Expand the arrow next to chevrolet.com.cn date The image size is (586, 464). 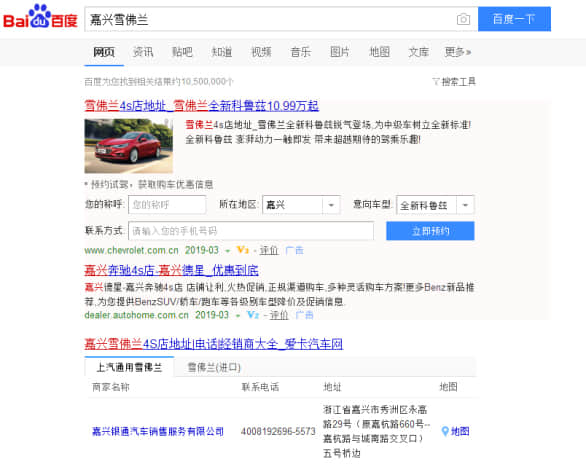point(227,251)
